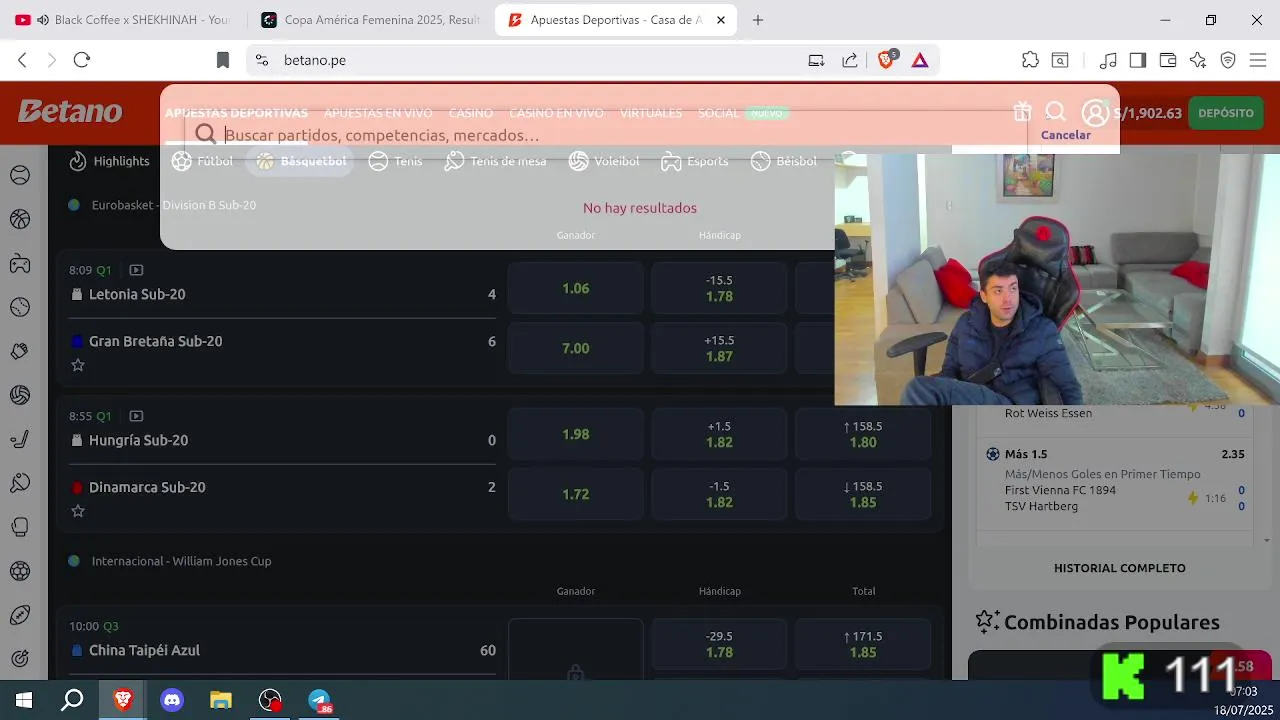Viewport: 1280px width, 720px height.
Task: Select the darts target icon in sidebar
Action: coord(20,659)
